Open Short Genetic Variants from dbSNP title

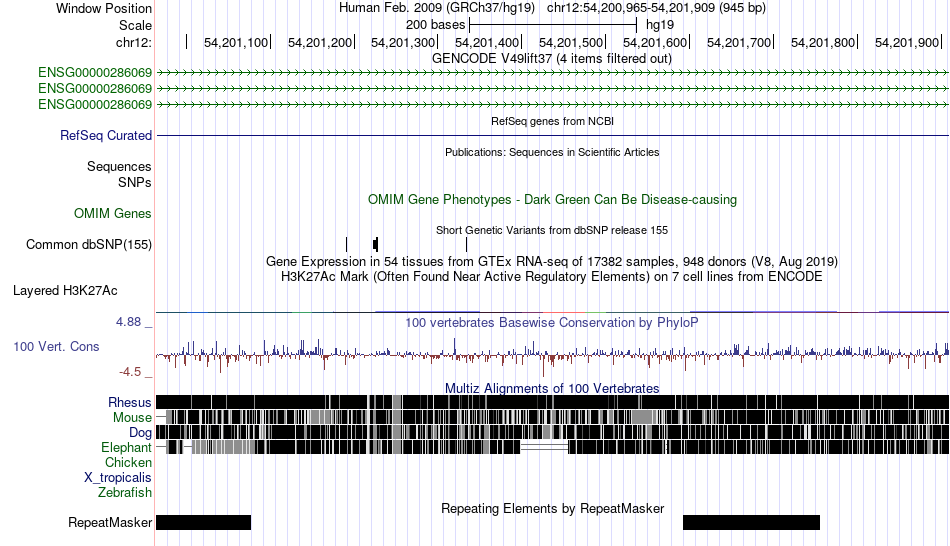[552, 230]
